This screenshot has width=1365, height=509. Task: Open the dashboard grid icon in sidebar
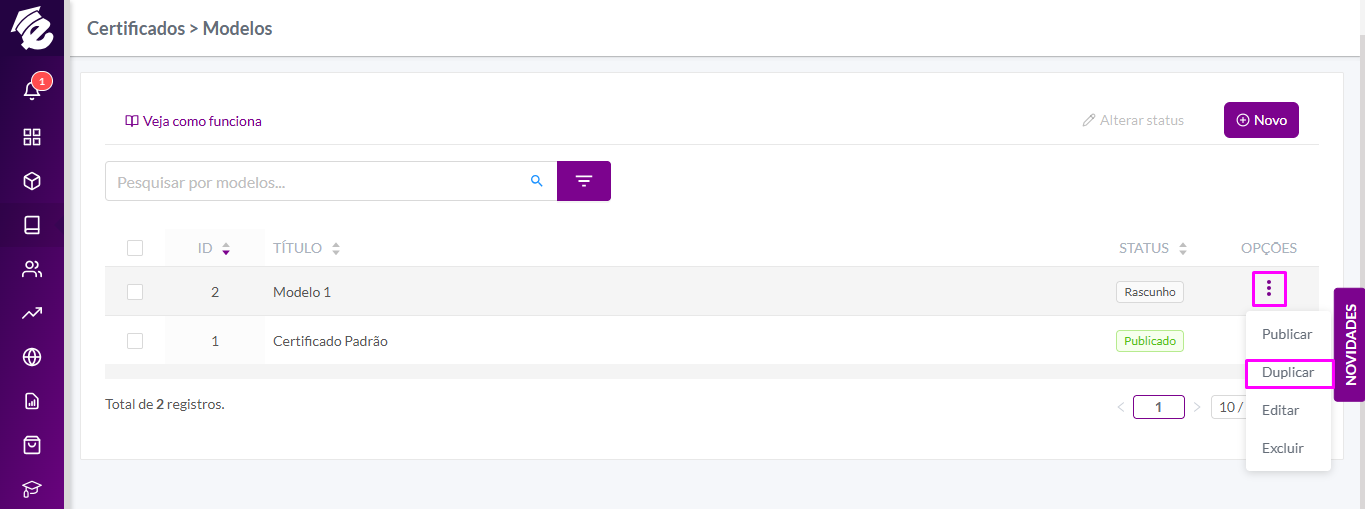[x=32, y=137]
